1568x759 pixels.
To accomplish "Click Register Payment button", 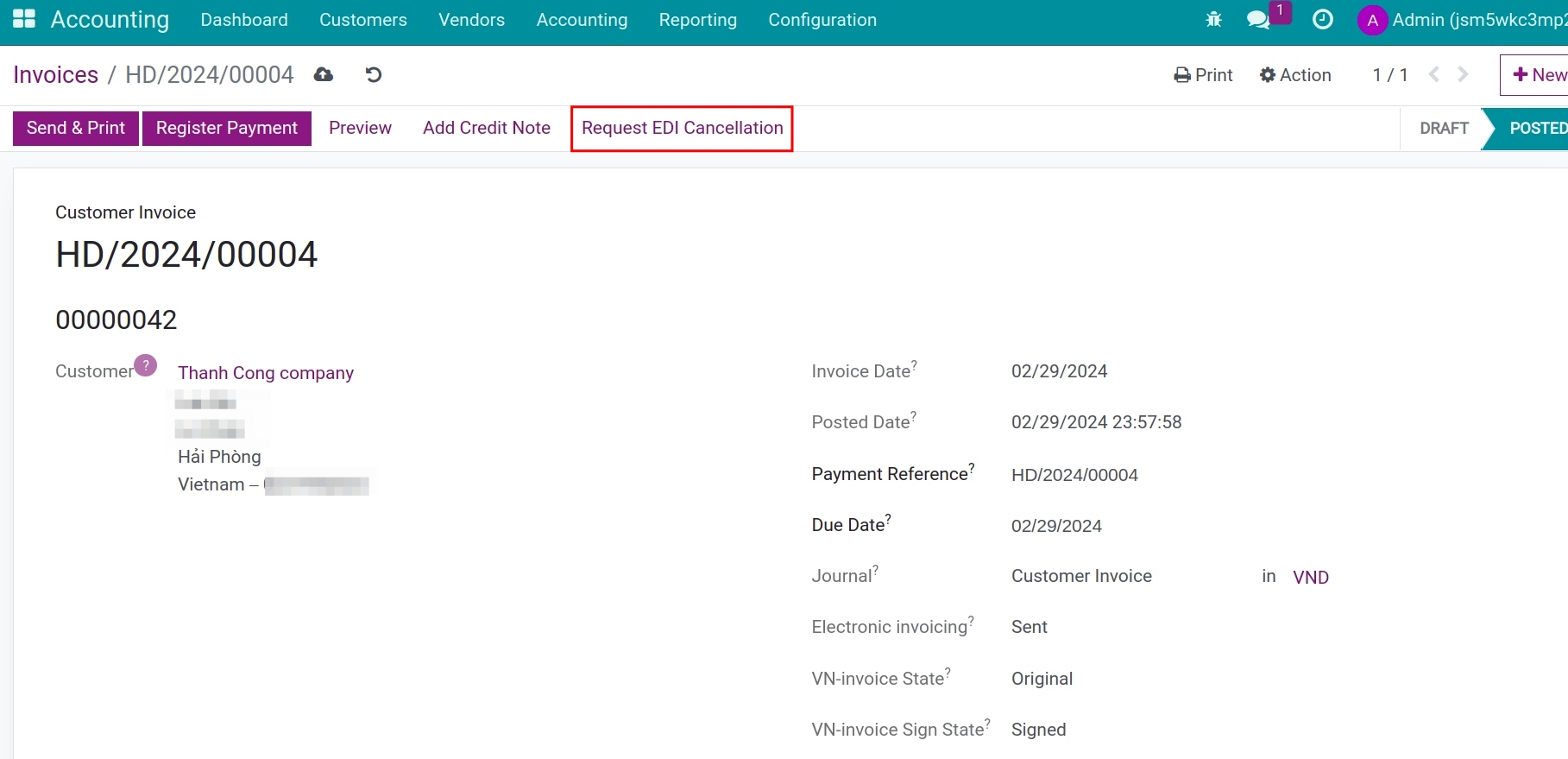I will point(227,128).
